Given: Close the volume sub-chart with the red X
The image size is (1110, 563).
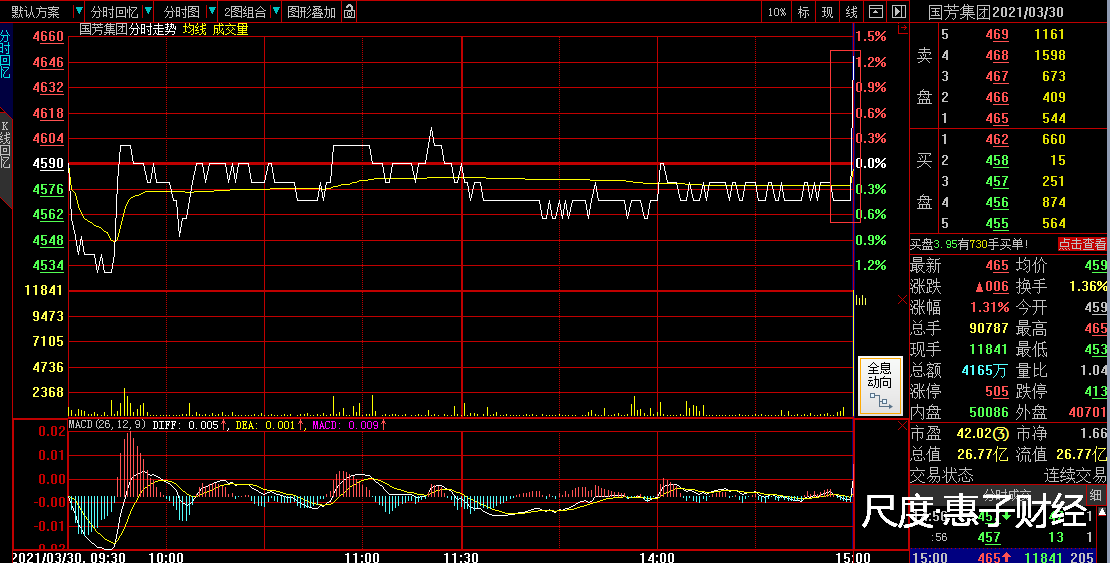Looking at the screenshot, I should (901, 299).
